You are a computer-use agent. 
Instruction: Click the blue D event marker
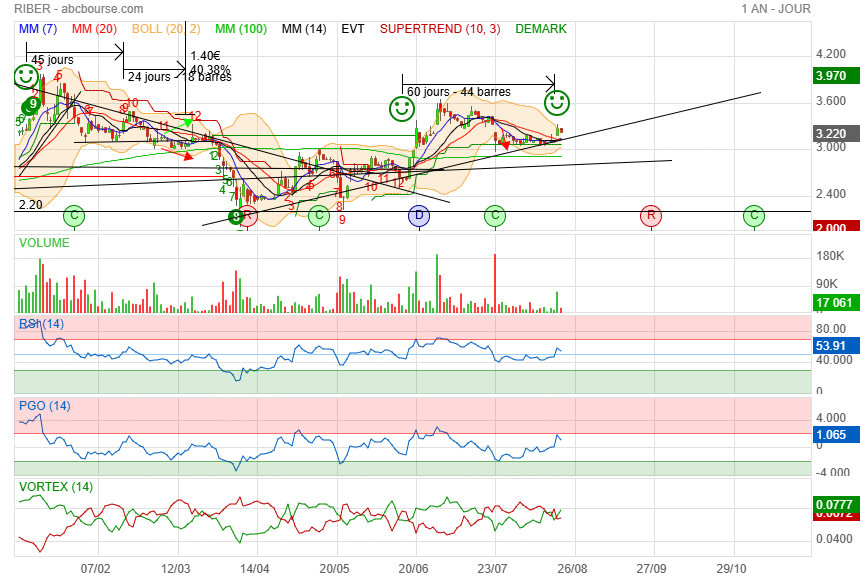418,215
